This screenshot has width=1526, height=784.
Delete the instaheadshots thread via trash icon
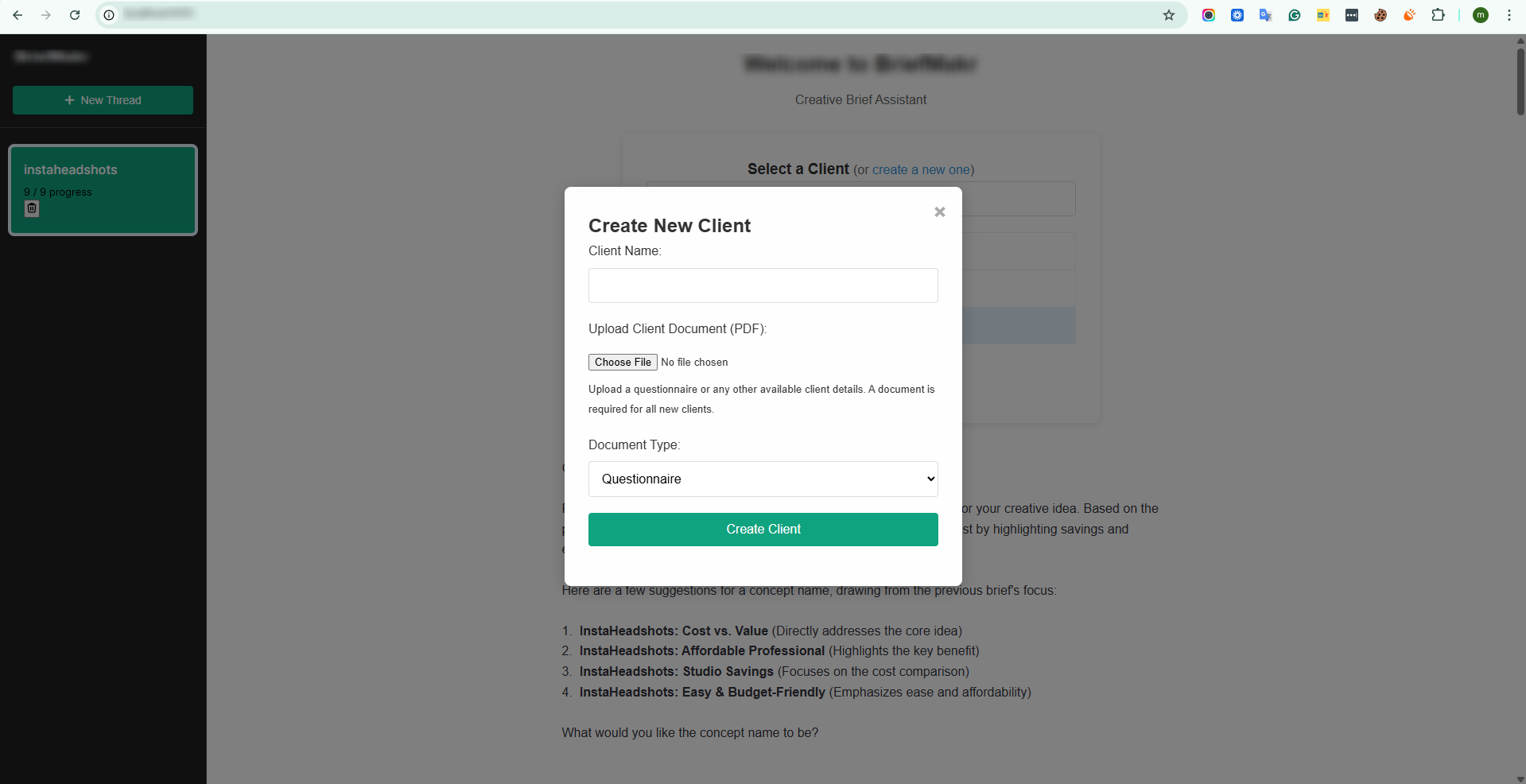click(x=32, y=209)
